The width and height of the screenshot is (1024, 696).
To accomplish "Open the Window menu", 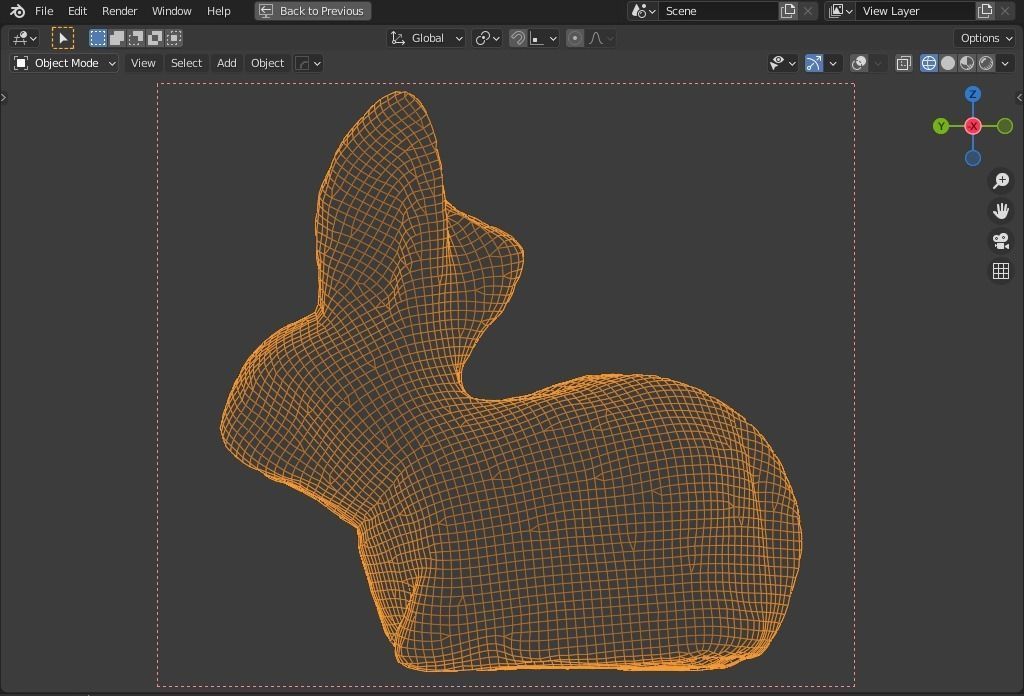I will (171, 11).
